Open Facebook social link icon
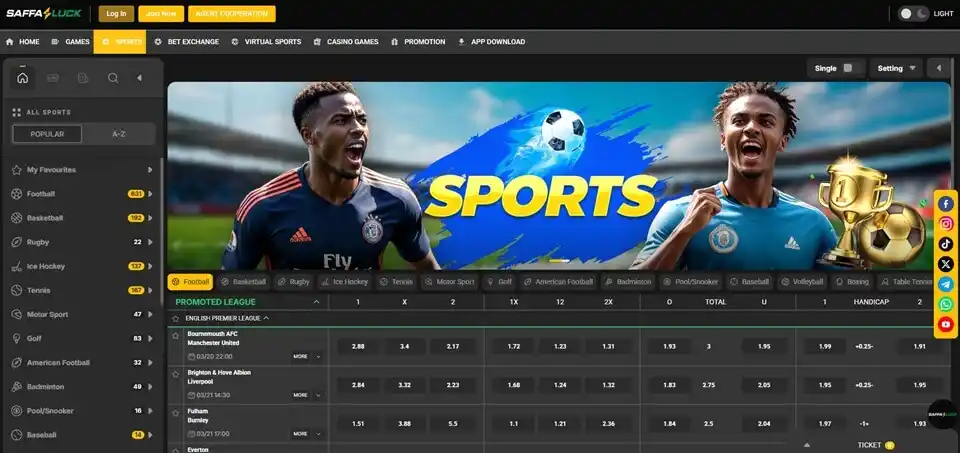Screen dimensions: 960x453 click(x=946, y=204)
